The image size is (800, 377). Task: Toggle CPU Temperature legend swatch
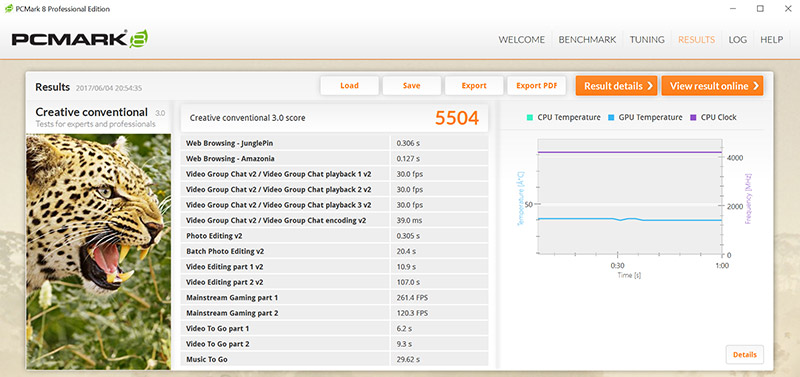530,117
